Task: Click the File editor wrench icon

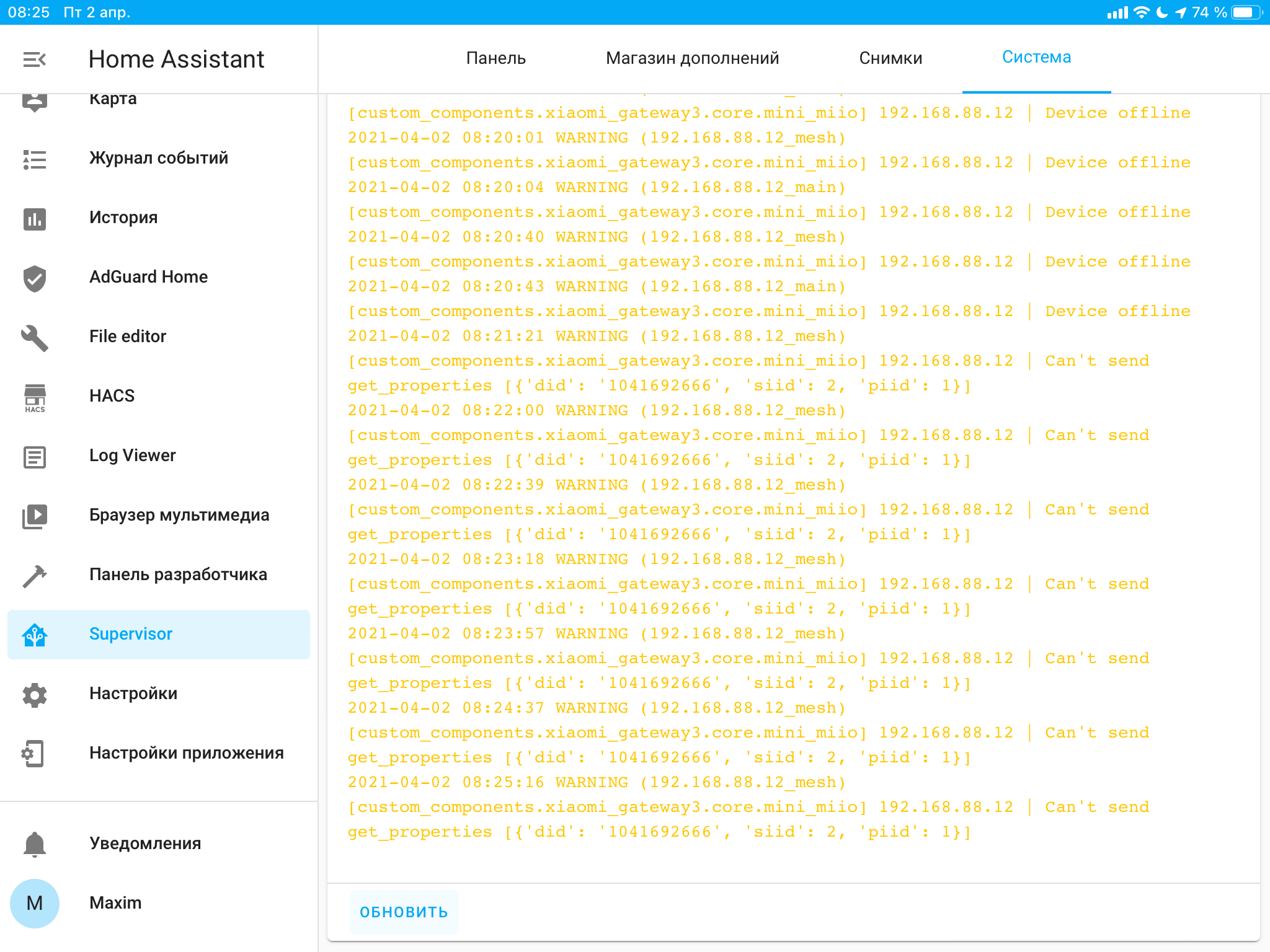Action: point(35,338)
